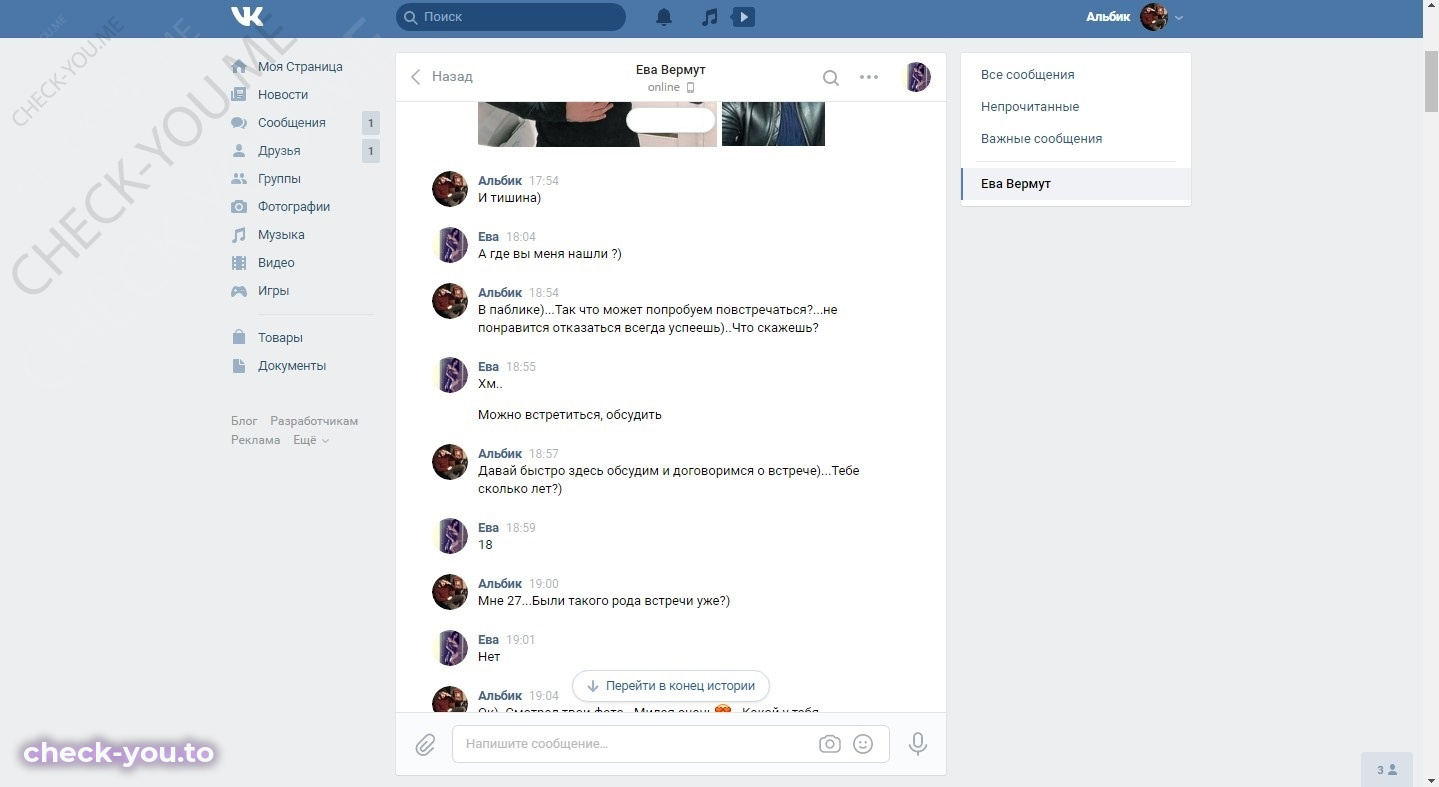The image size is (1439, 787).
Task: Open the Реклама footer link
Action: (256, 440)
